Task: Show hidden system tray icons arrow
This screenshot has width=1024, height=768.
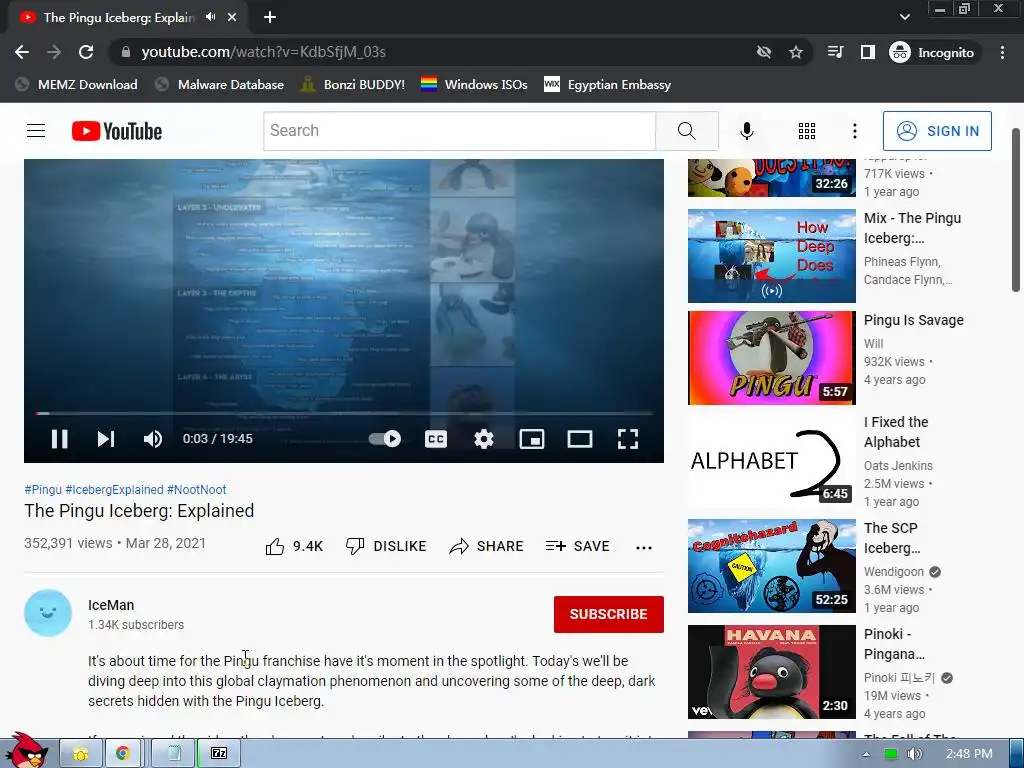Action: (866, 754)
